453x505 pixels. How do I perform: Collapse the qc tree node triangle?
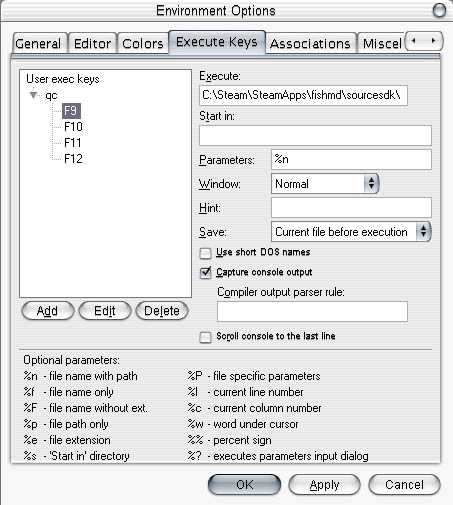33,95
